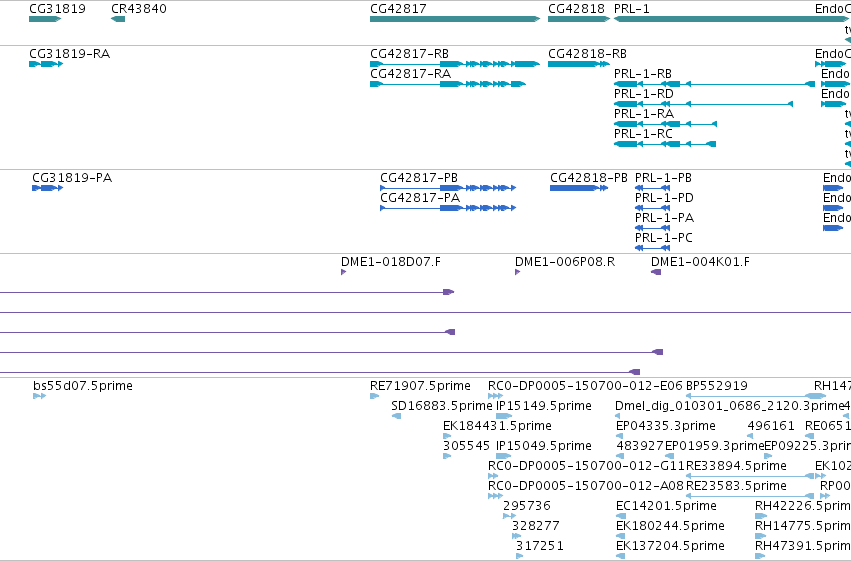
Task: Select protein CG42817-PB label
Action: click(419, 178)
